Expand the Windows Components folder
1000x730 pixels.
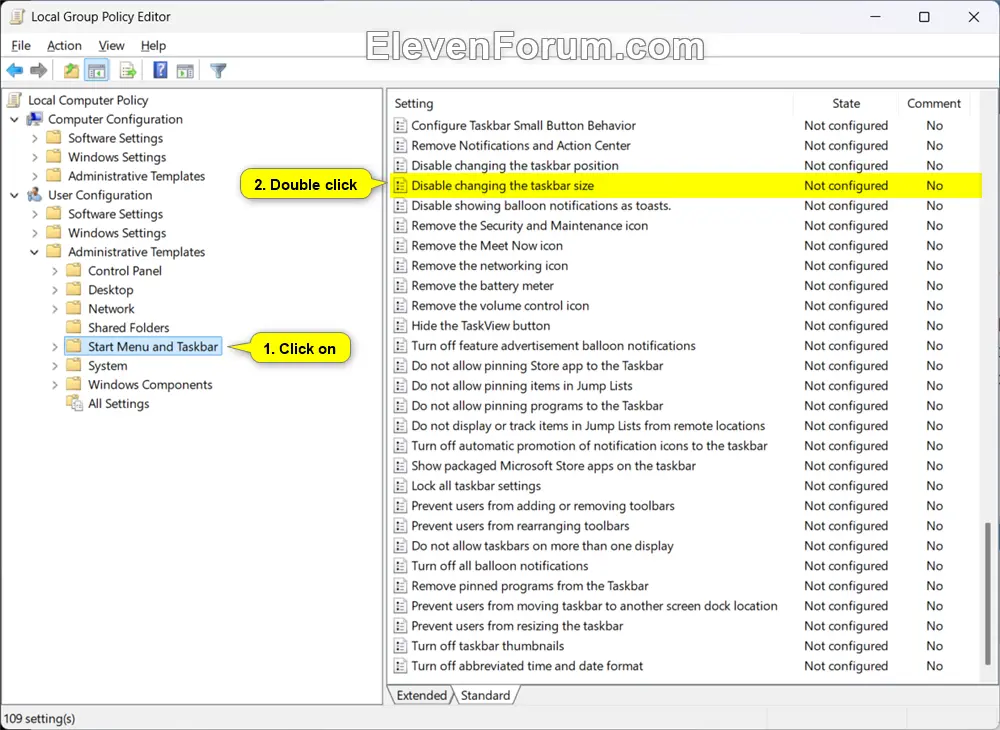point(54,384)
